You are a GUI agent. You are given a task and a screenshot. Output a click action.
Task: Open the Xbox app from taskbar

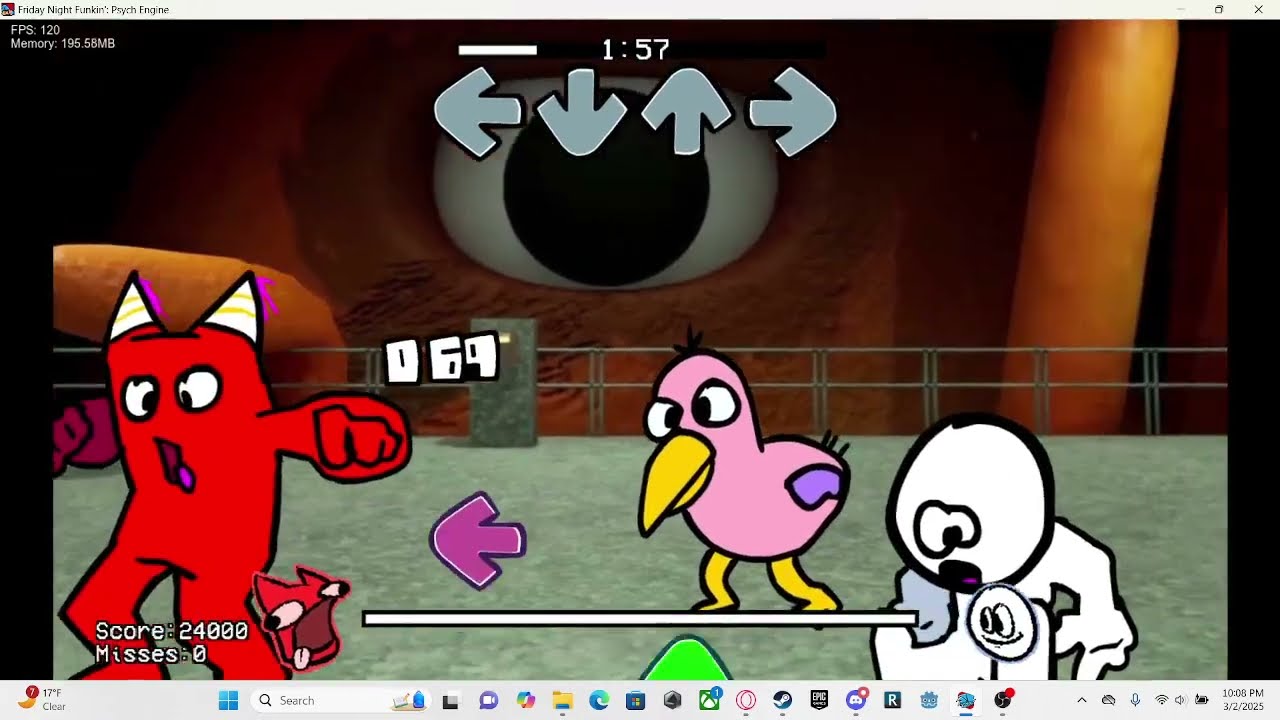click(709, 700)
